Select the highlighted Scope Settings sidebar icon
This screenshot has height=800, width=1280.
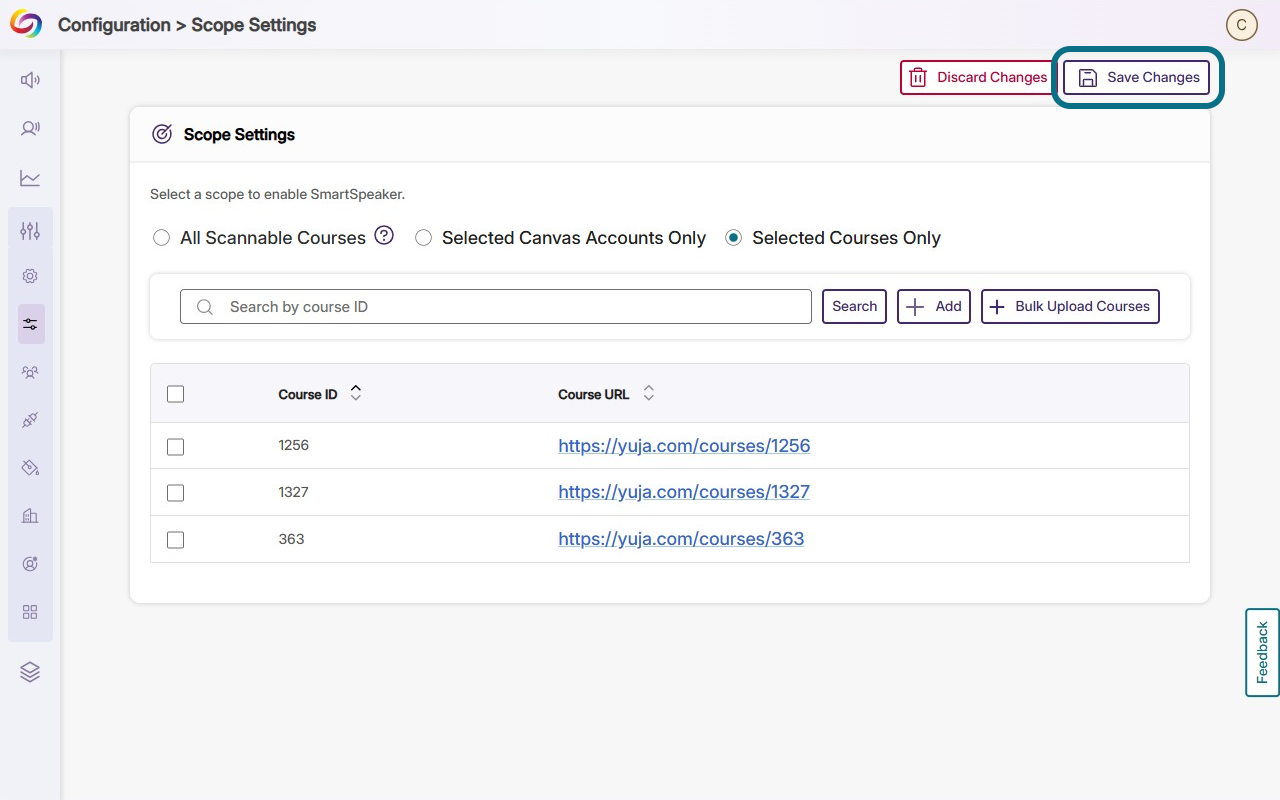(x=31, y=324)
